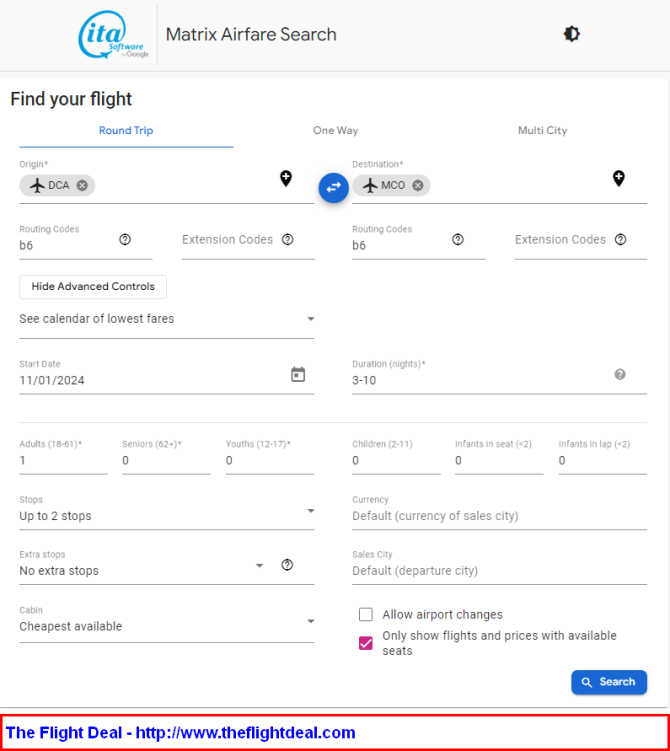This screenshot has width=670, height=751.
Task: Click Hide Advanced Controls button
Action: [x=93, y=286]
